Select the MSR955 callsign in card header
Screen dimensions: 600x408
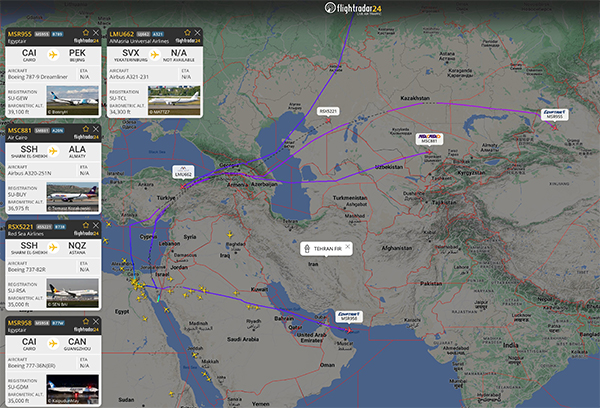point(20,34)
